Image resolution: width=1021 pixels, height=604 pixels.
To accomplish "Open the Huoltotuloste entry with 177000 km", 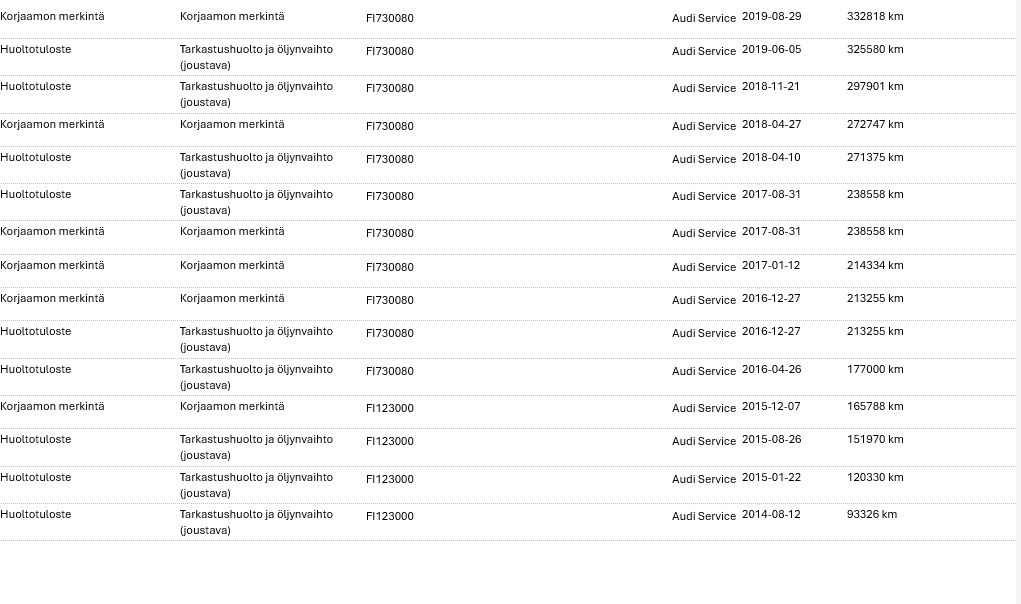I will 36,370.
